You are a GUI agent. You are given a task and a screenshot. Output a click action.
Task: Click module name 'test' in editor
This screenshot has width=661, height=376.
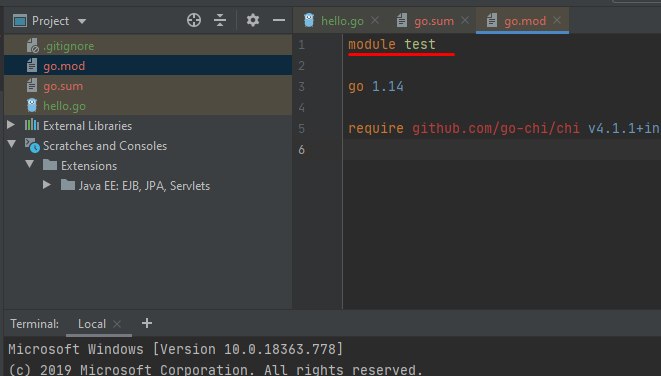[x=420, y=44]
